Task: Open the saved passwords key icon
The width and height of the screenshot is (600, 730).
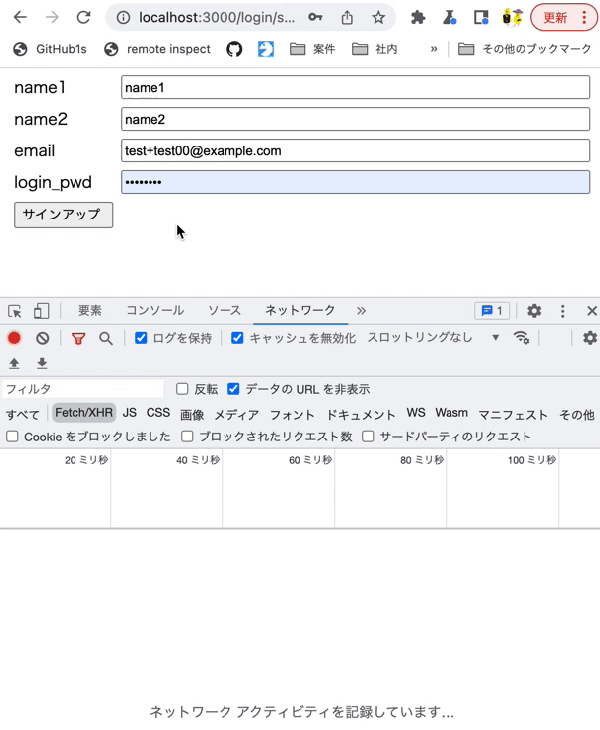Action: coord(315,18)
